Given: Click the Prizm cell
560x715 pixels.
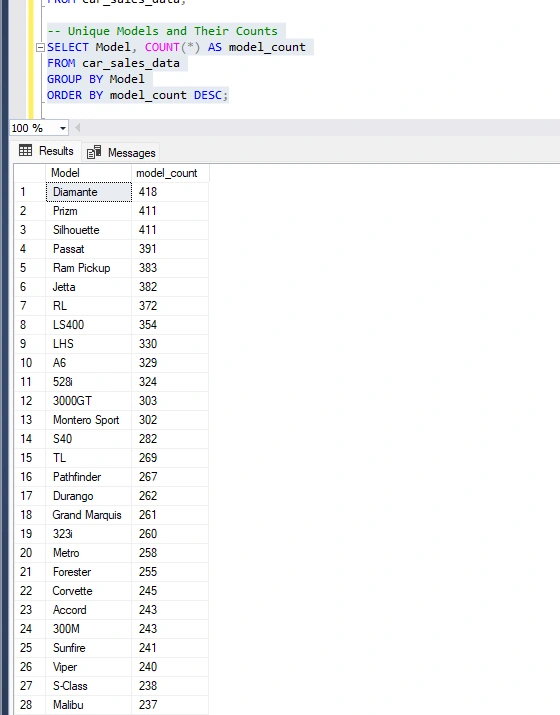Looking at the screenshot, I should (88, 211).
